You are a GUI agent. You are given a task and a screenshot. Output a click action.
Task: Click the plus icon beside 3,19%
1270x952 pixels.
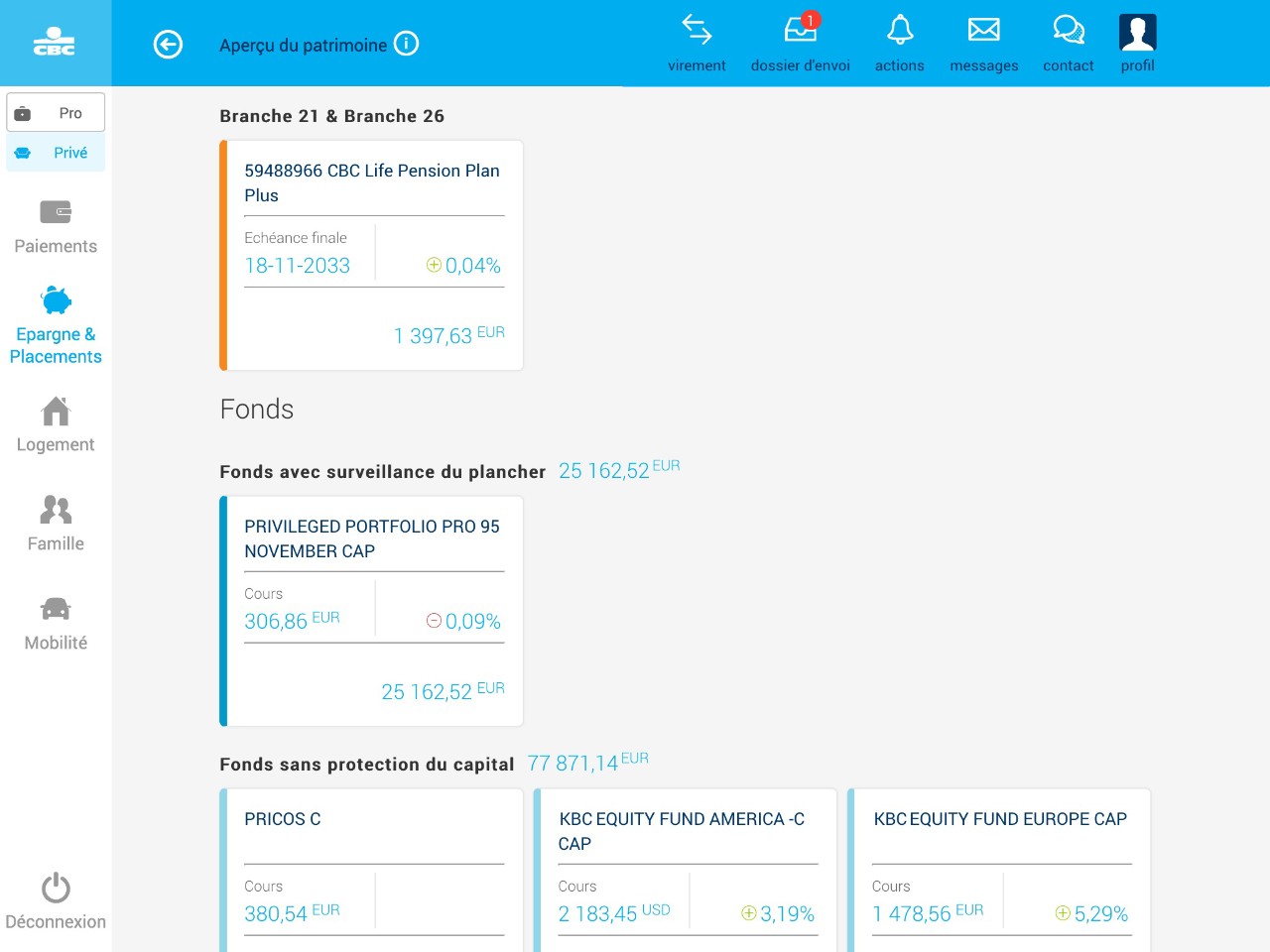point(749,913)
